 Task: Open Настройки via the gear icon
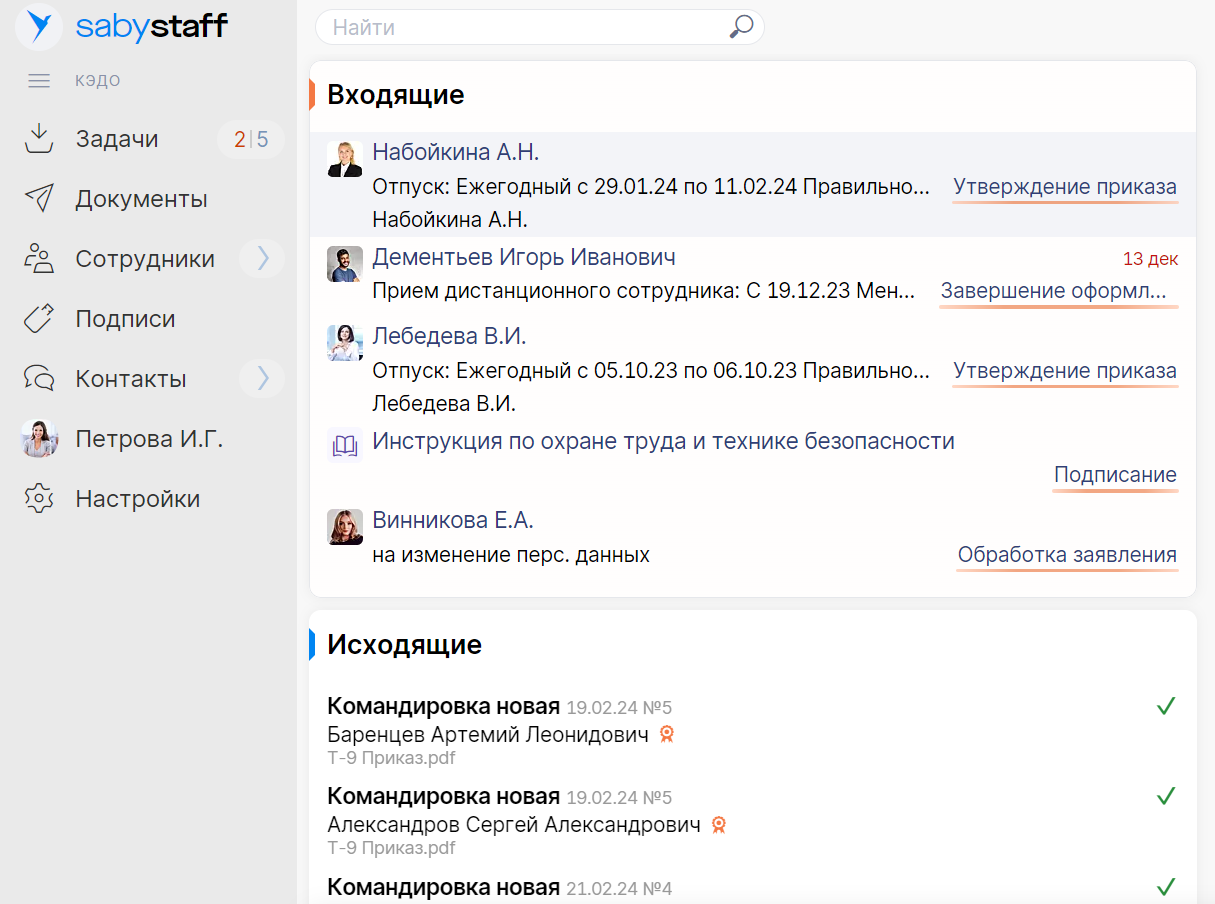(38, 498)
